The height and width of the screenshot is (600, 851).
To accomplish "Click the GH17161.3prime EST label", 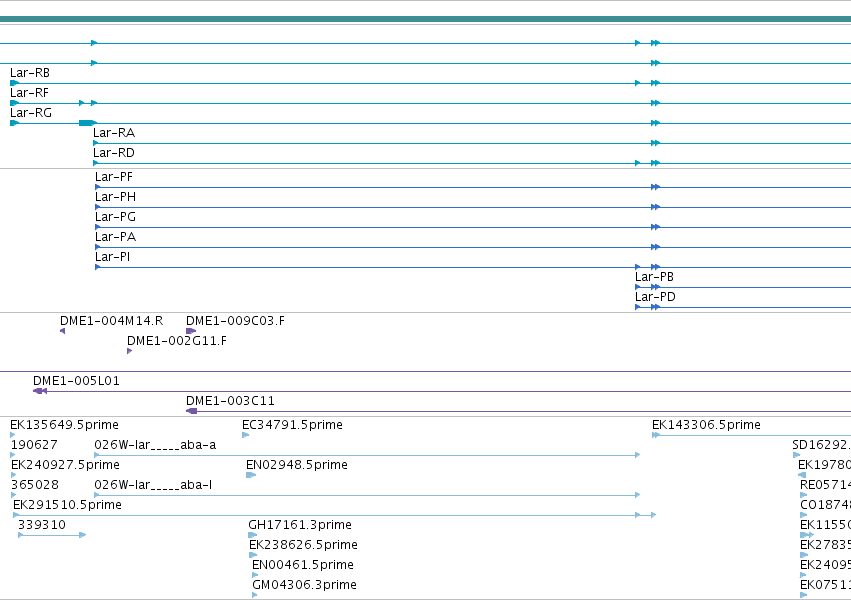I will (x=300, y=526).
